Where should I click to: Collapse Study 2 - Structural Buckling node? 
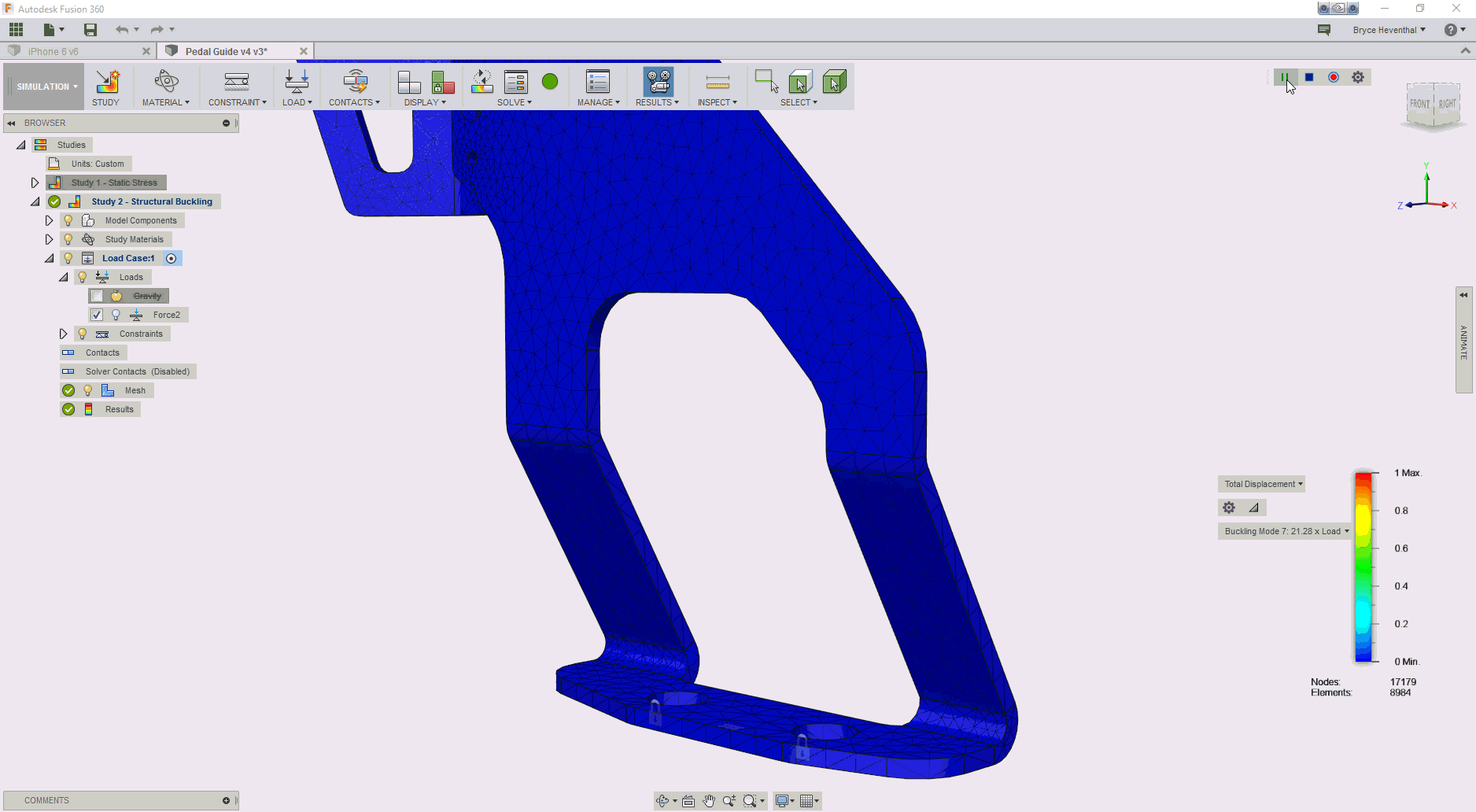(x=35, y=201)
